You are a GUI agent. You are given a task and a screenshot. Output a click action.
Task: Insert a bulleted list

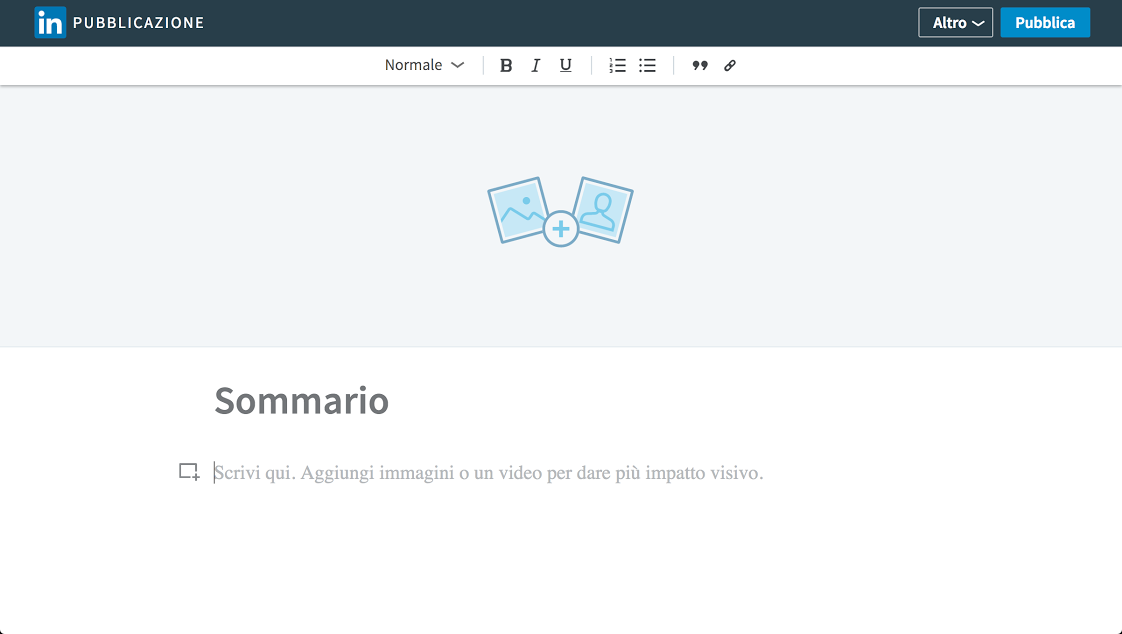coord(647,65)
